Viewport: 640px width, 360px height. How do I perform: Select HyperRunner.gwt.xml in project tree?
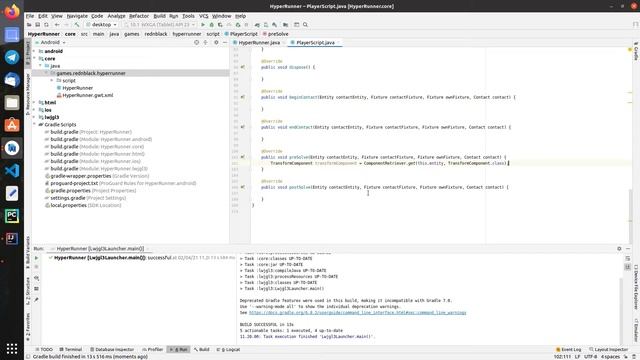[88, 95]
